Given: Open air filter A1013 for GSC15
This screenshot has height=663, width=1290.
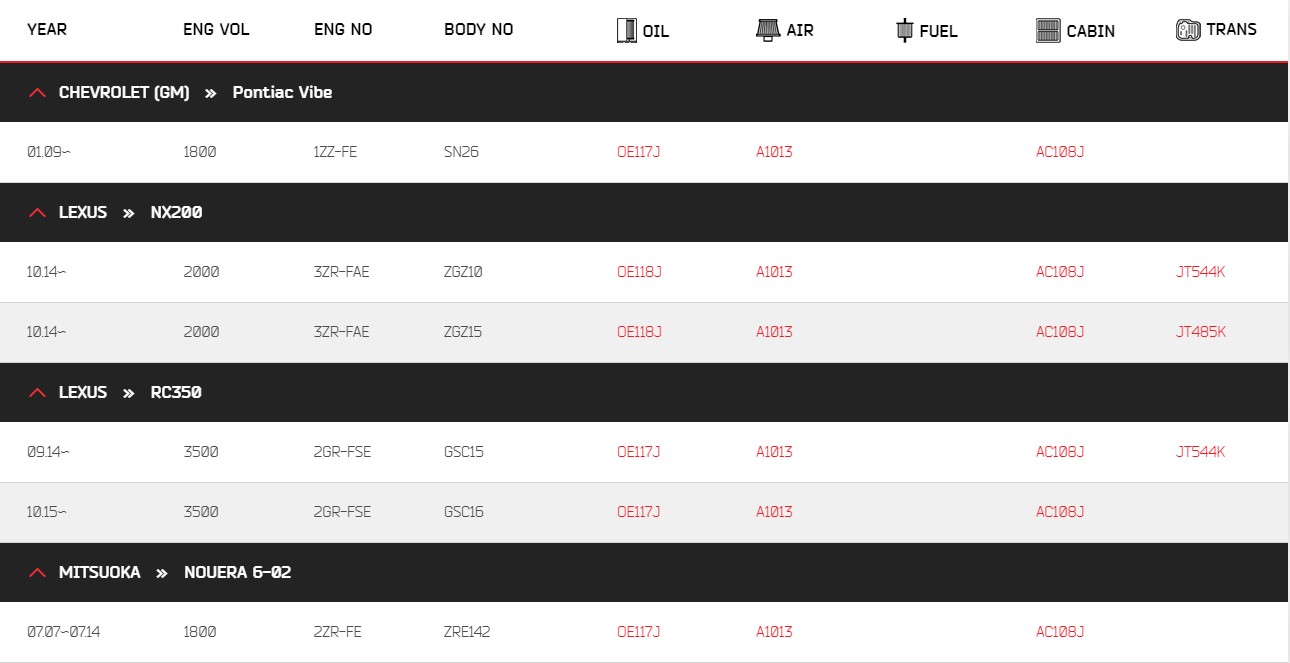Looking at the screenshot, I should point(774,452).
